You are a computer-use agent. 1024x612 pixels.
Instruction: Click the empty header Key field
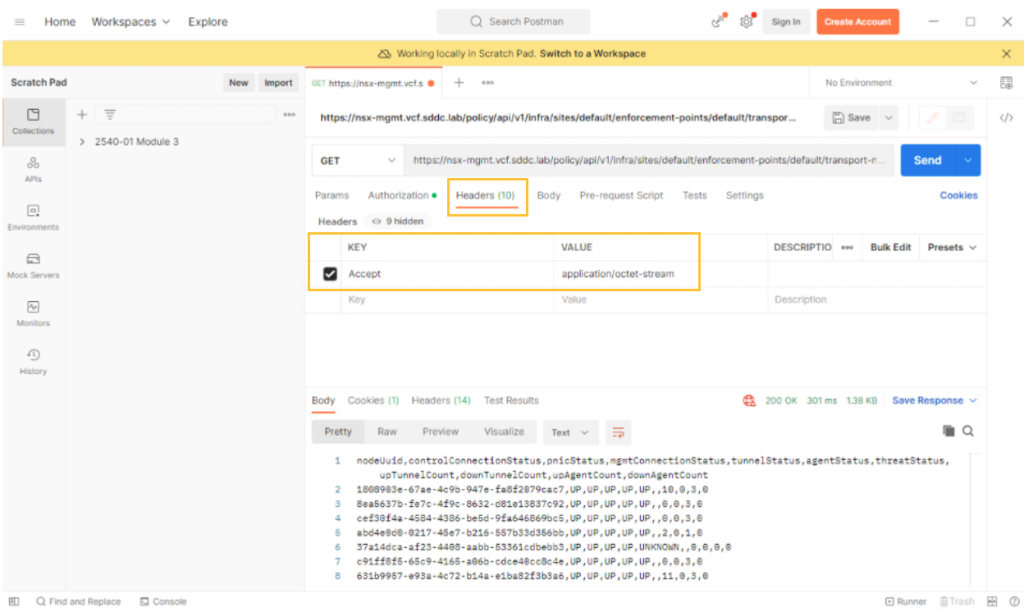pyautogui.click(x=447, y=300)
